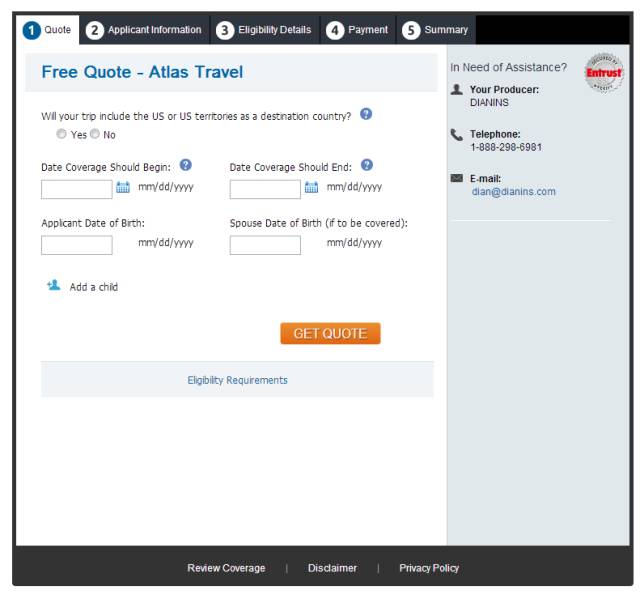Click the step 4 number badge
The width and height of the screenshot is (640, 595).
click(335, 30)
